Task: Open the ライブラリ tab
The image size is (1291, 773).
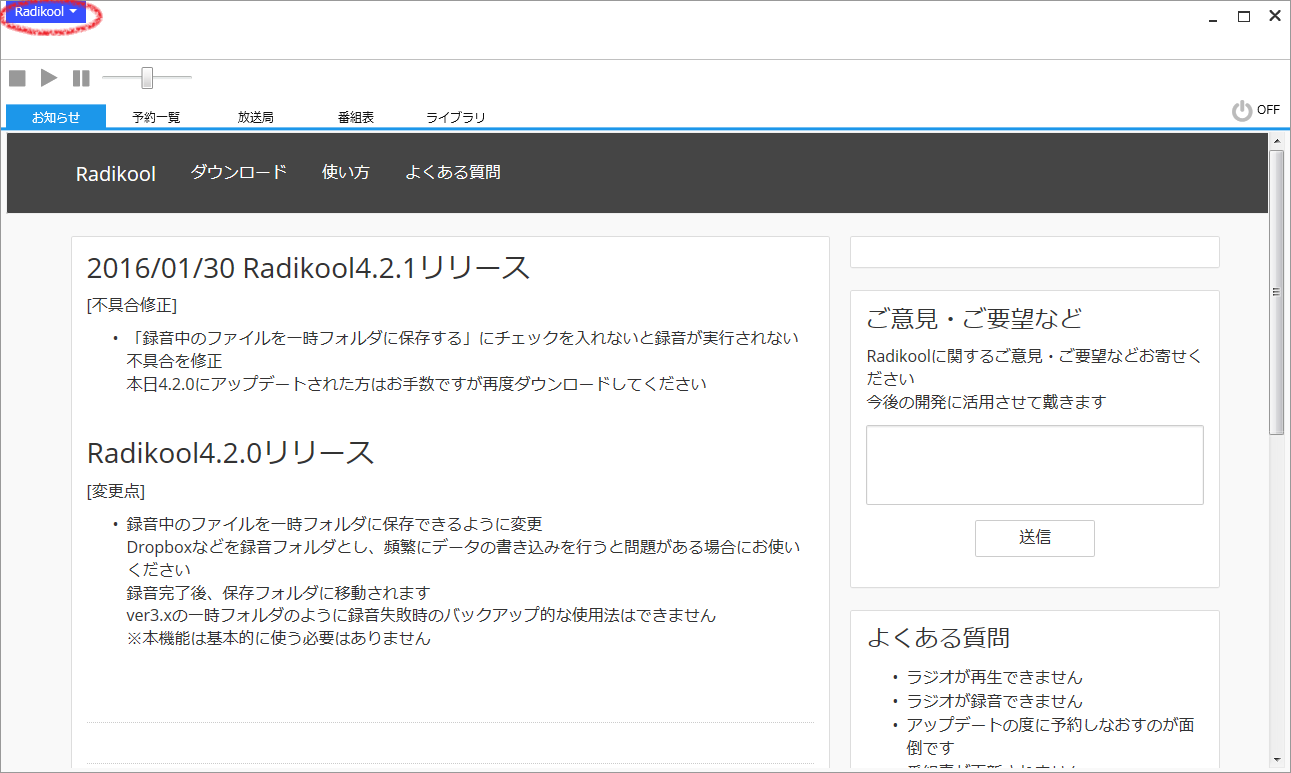Action: click(x=456, y=117)
